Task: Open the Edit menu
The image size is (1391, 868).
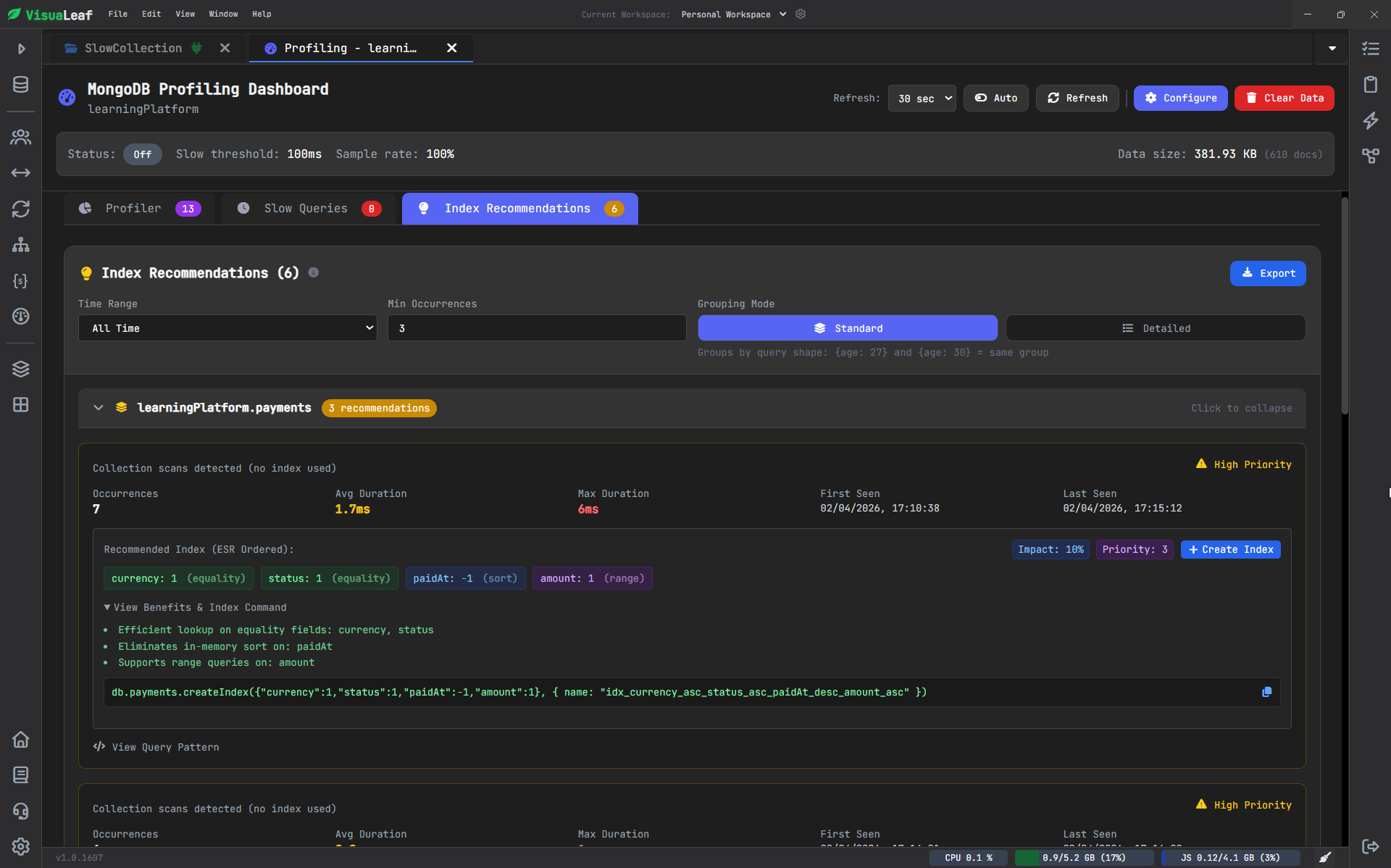Action: coord(151,14)
